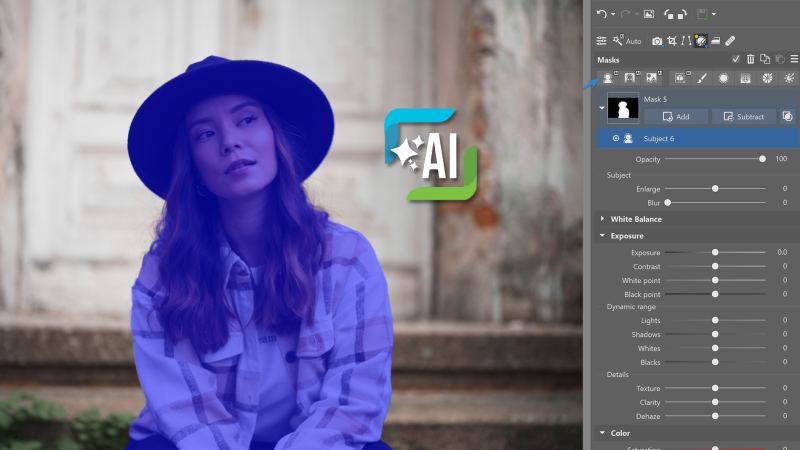Screen dimensions: 800x450
Task: Click the Exposure slider handle
Action: [x=715, y=252]
